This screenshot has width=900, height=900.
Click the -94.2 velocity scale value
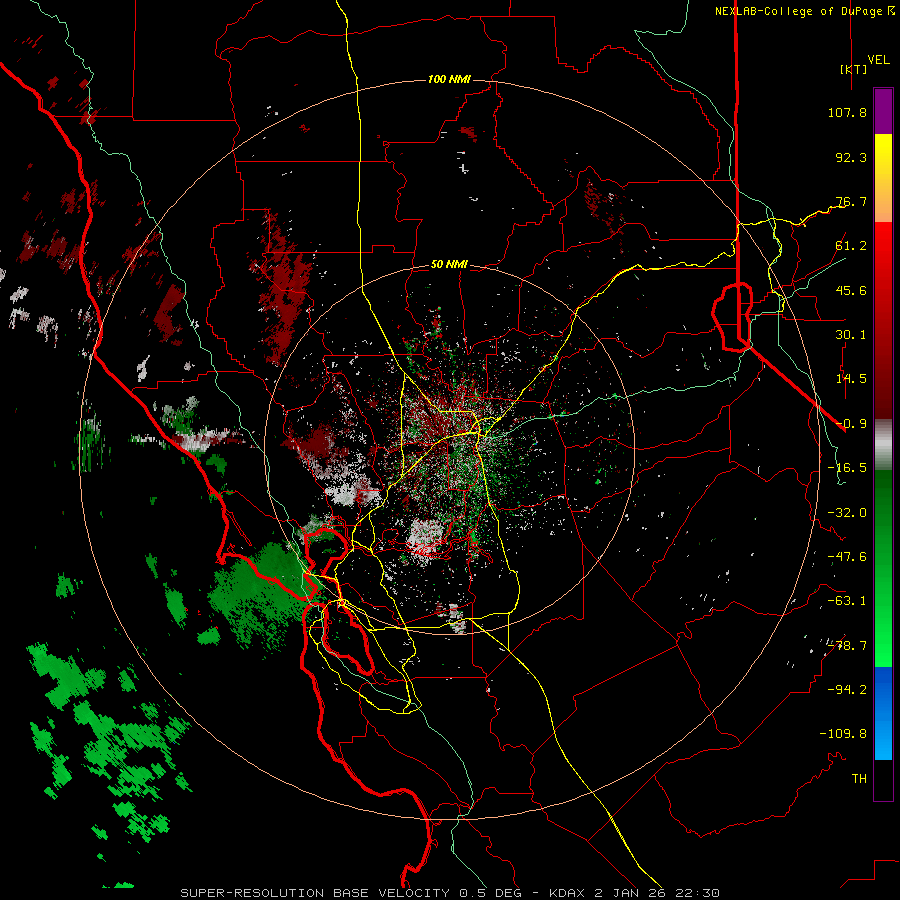(x=847, y=690)
